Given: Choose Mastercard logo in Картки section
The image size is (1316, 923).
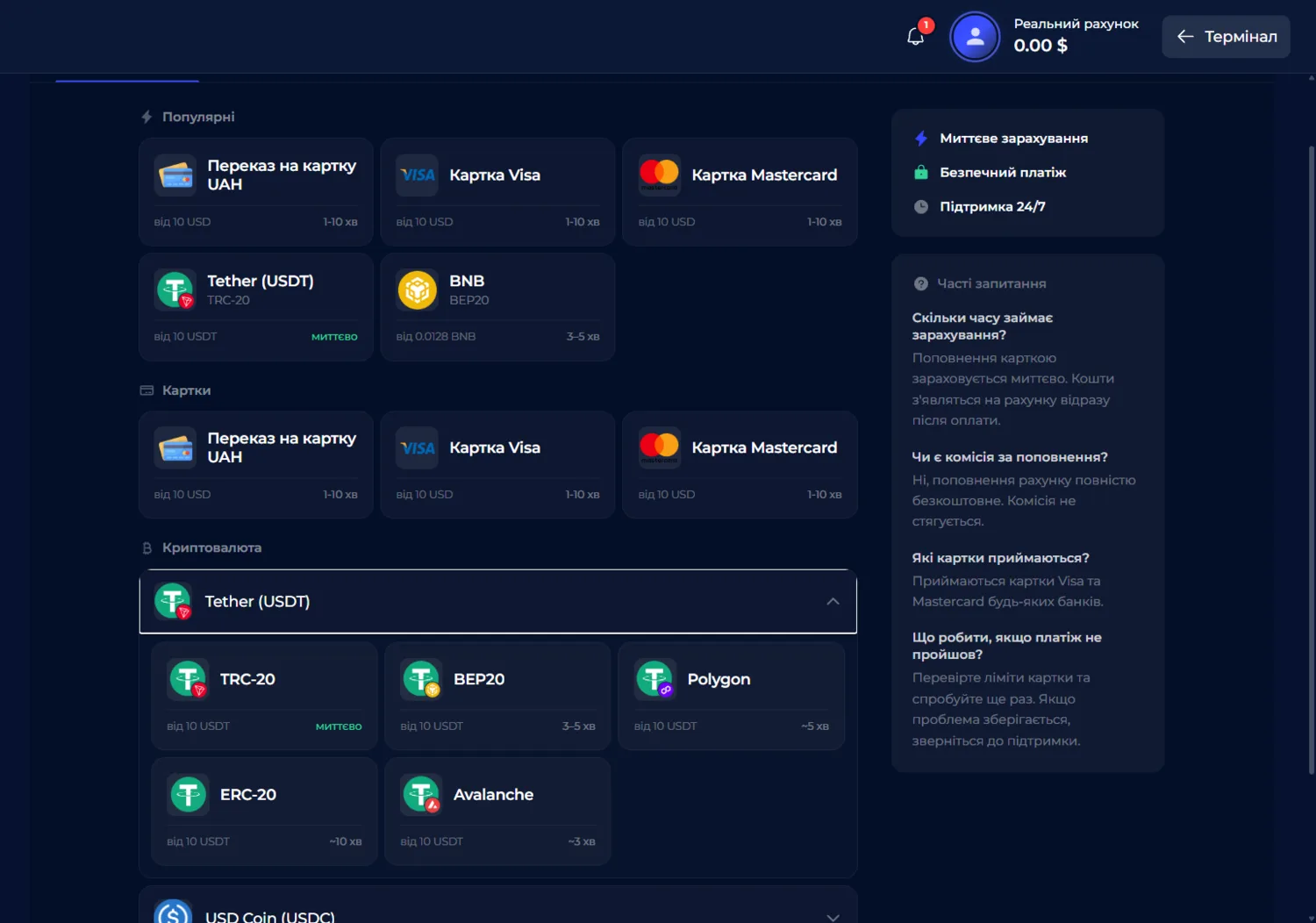Looking at the screenshot, I should 659,447.
